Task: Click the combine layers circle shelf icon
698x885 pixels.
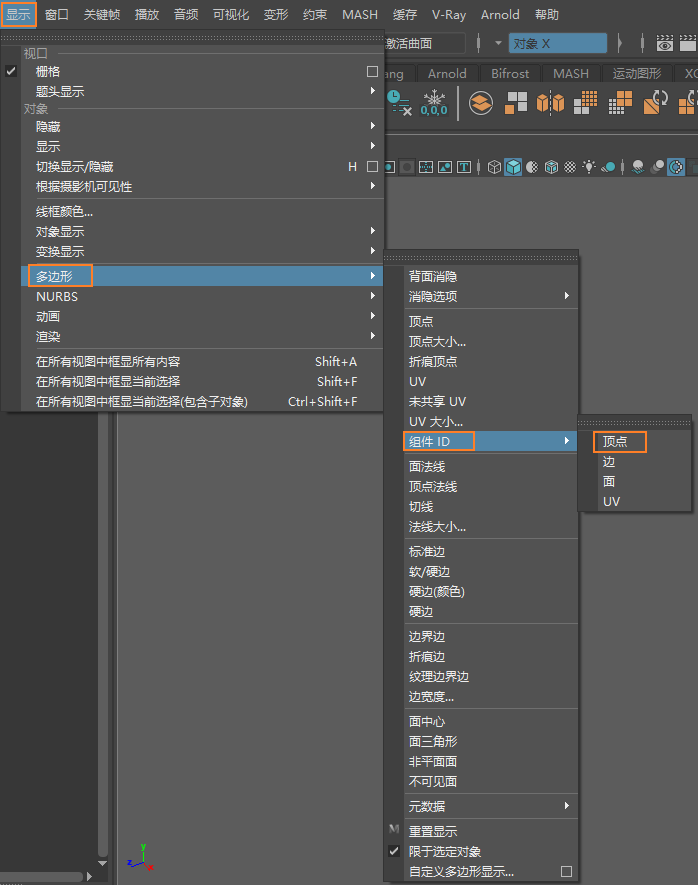Action: pos(481,103)
